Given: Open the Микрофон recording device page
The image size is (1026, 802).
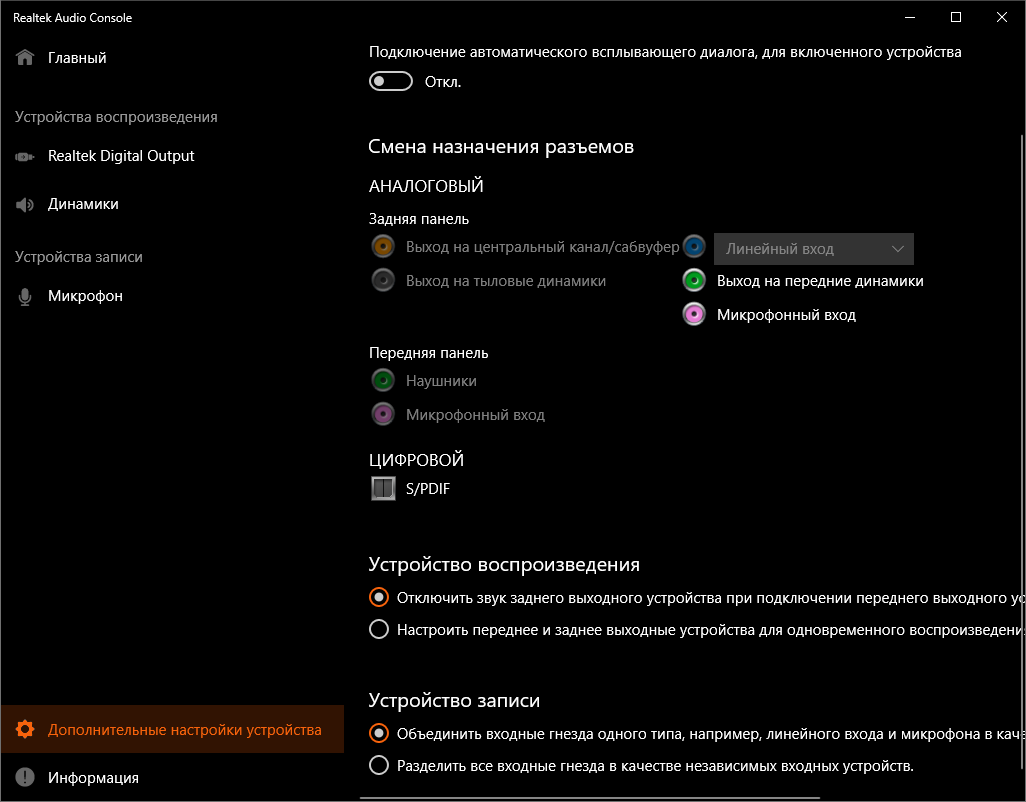Looking at the screenshot, I should (x=85, y=296).
